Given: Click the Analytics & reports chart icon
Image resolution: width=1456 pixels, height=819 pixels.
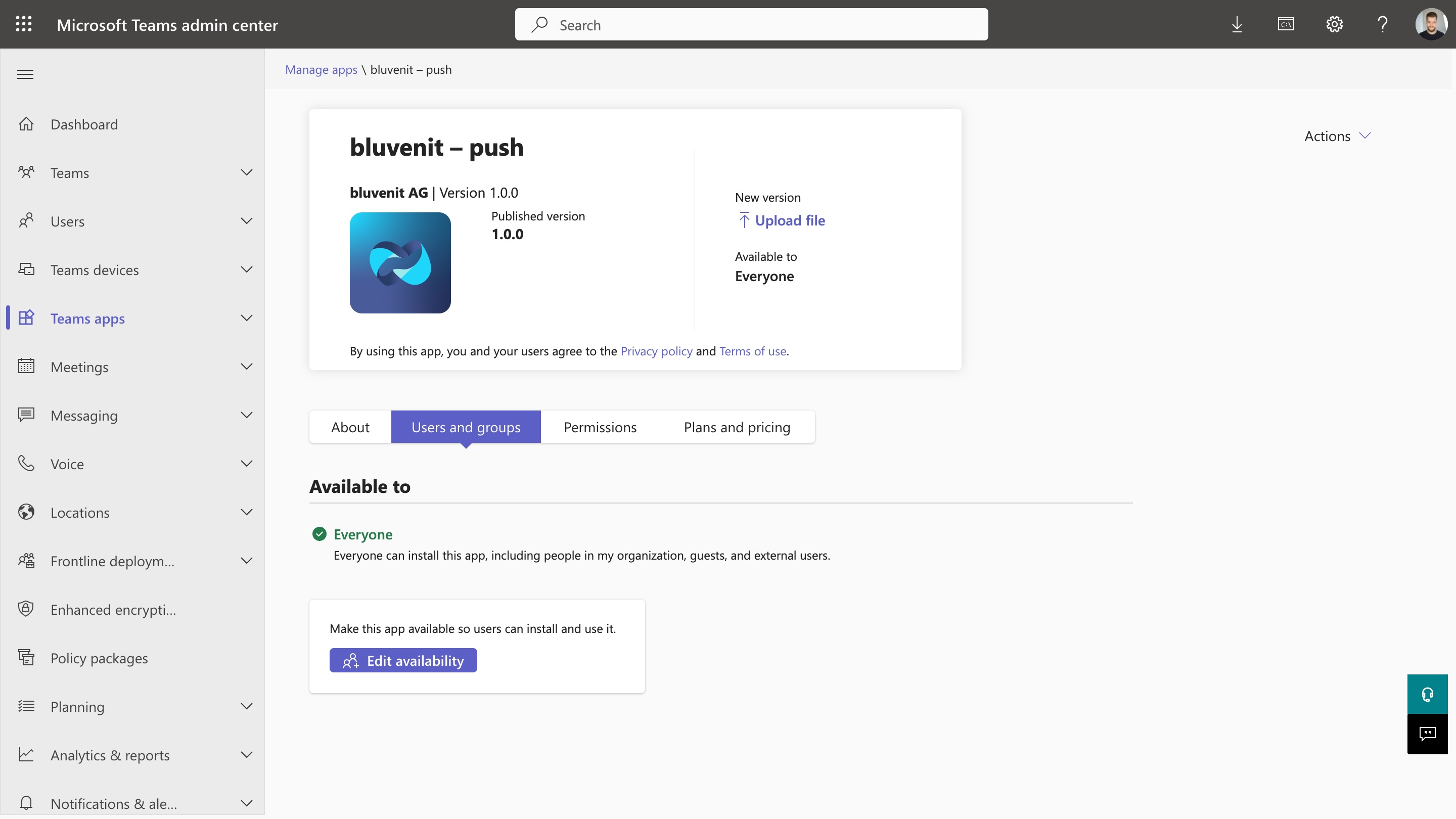Looking at the screenshot, I should tap(26, 755).
